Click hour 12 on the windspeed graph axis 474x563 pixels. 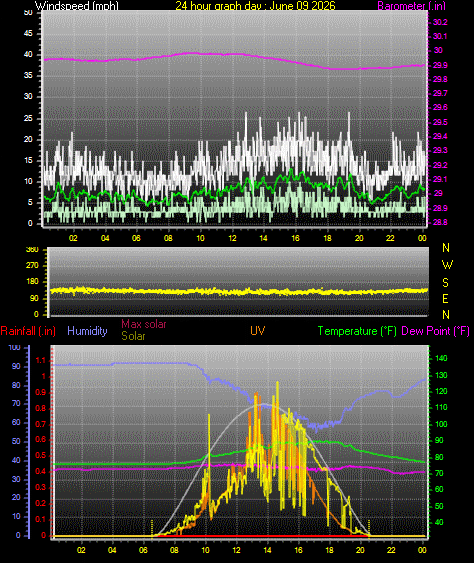click(232, 238)
